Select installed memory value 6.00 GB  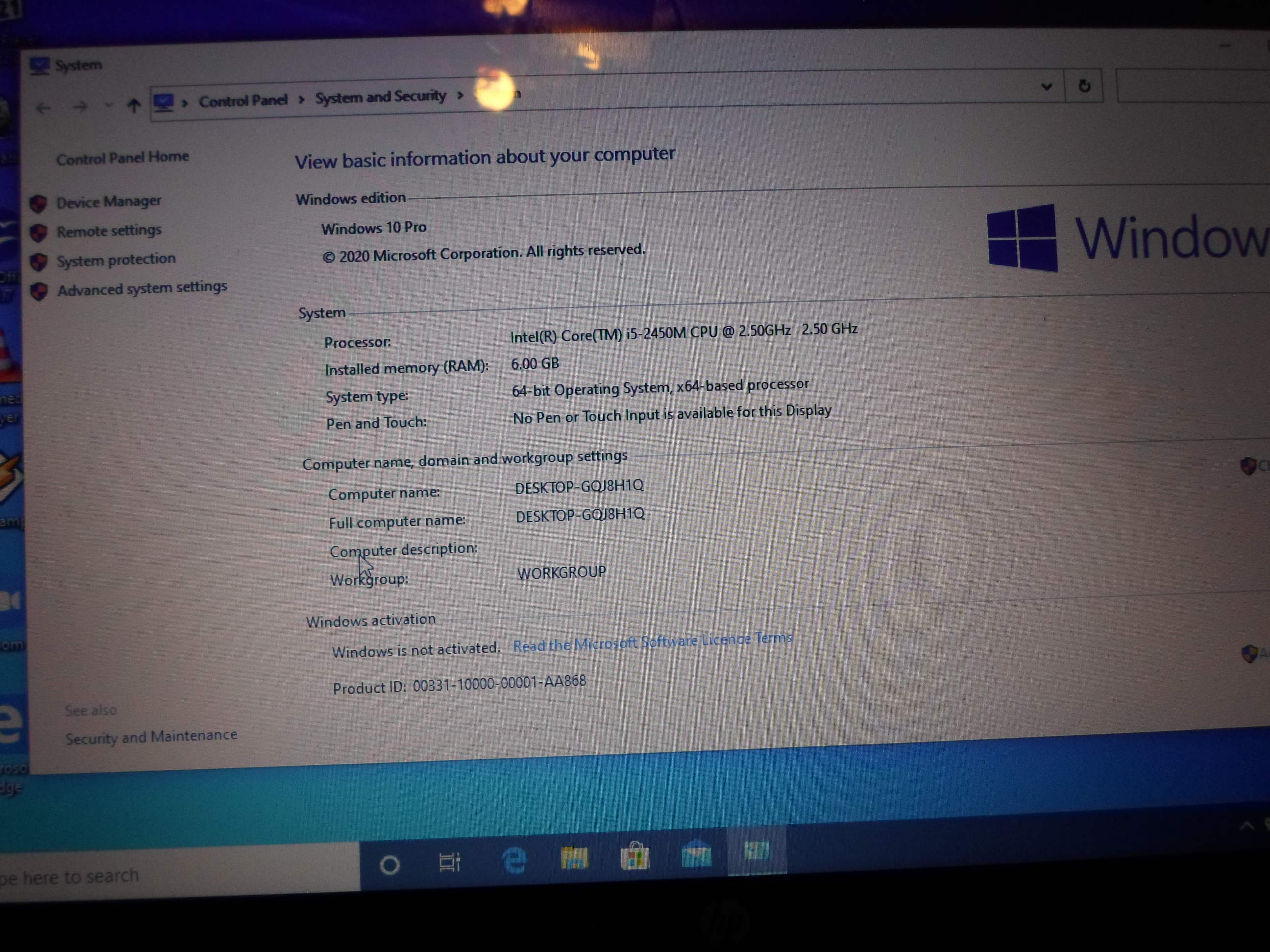[535, 364]
